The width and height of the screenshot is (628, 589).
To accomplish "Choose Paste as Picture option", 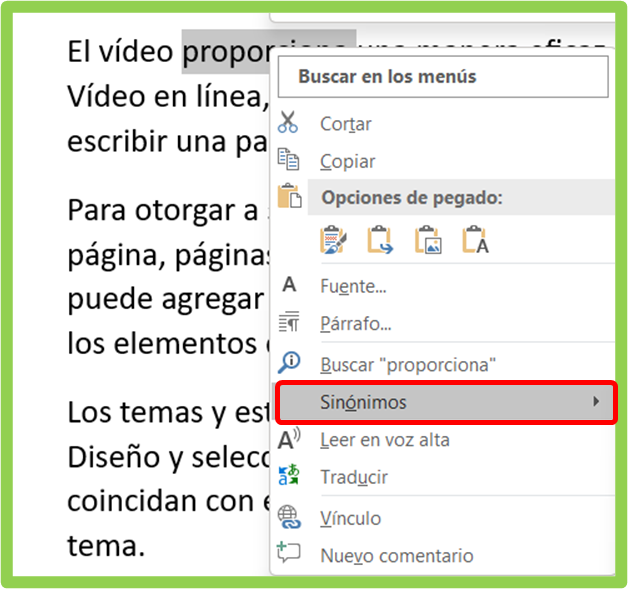I will pyautogui.click(x=428, y=240).
